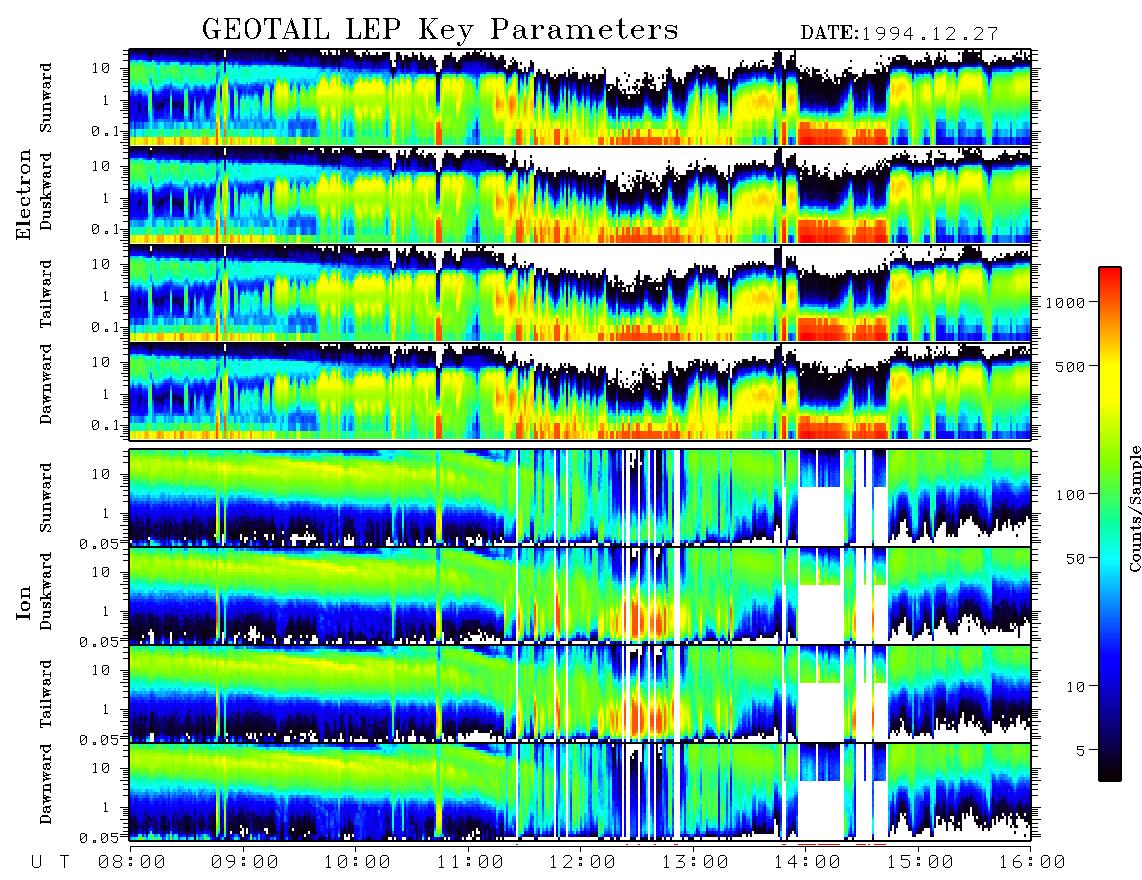Click the Electron Duskward spectrogram panel

click(580, 195)
